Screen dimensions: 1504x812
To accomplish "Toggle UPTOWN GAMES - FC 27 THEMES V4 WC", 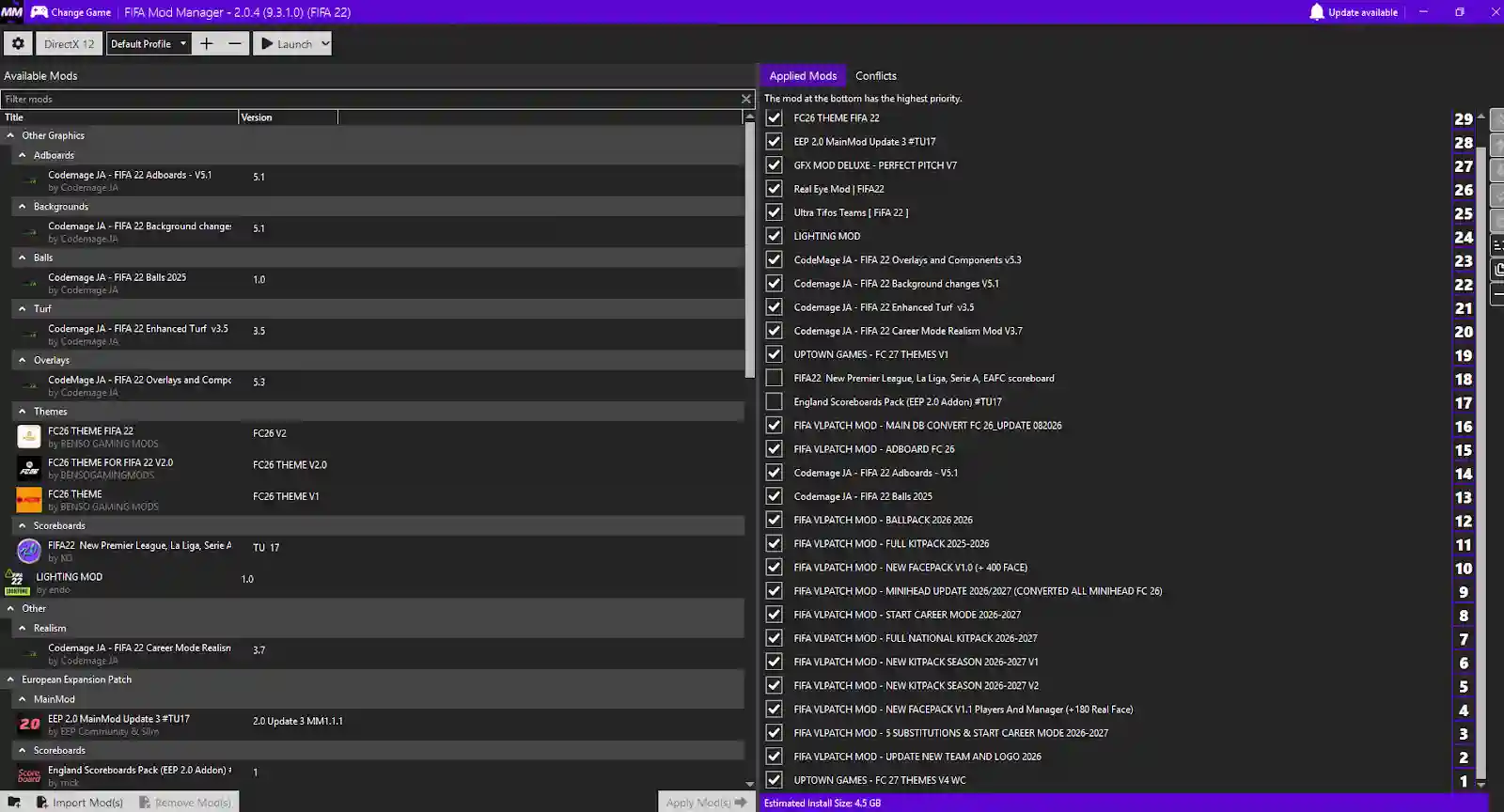I will coord(774,779).
